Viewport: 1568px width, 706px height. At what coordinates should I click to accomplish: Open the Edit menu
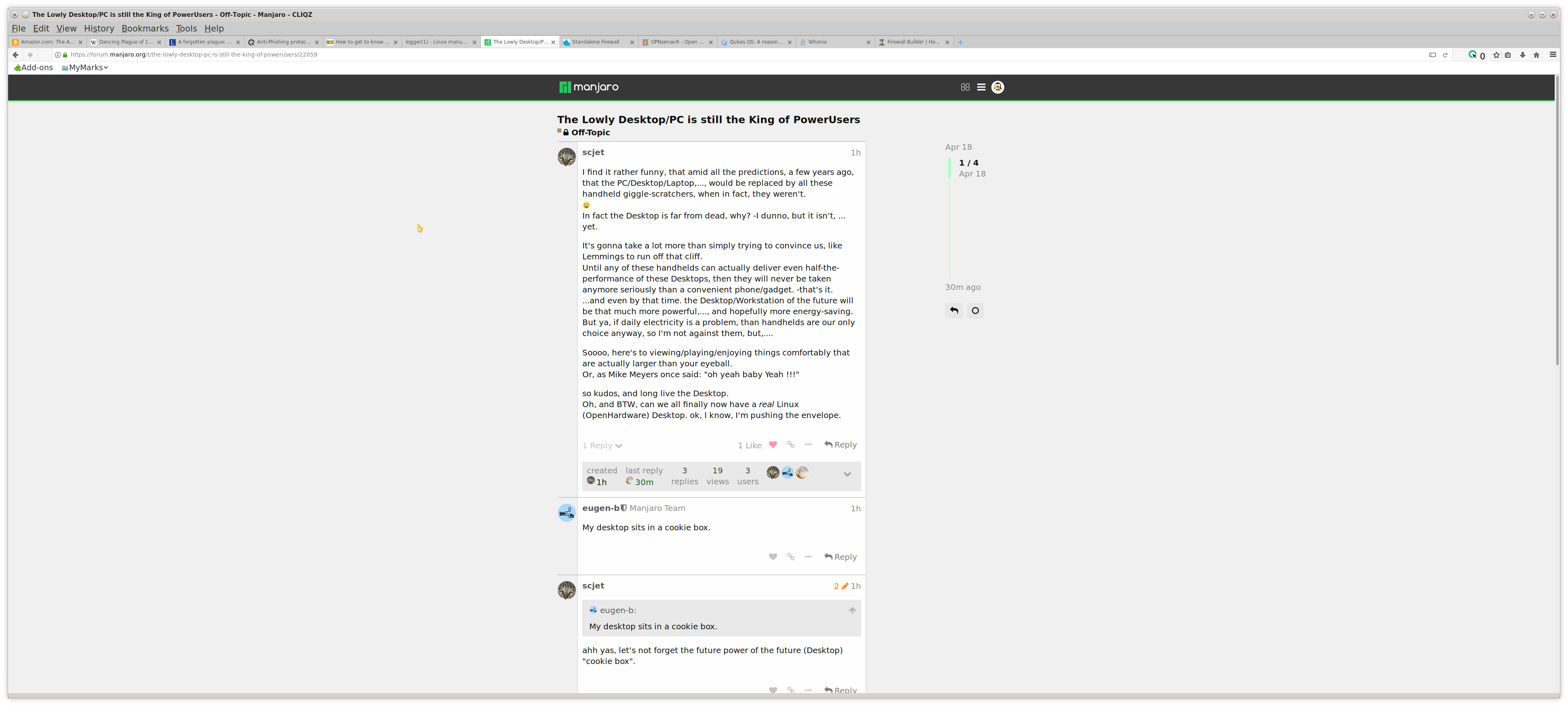click(41, 29)
